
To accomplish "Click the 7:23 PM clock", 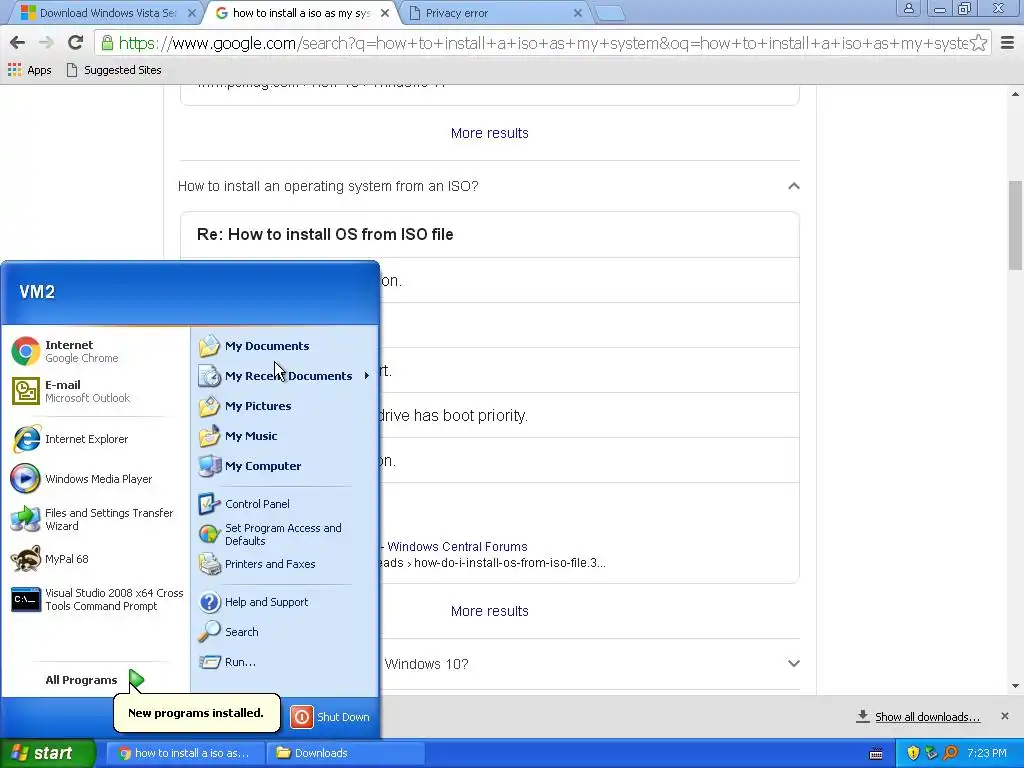I will tap(987, 753).
